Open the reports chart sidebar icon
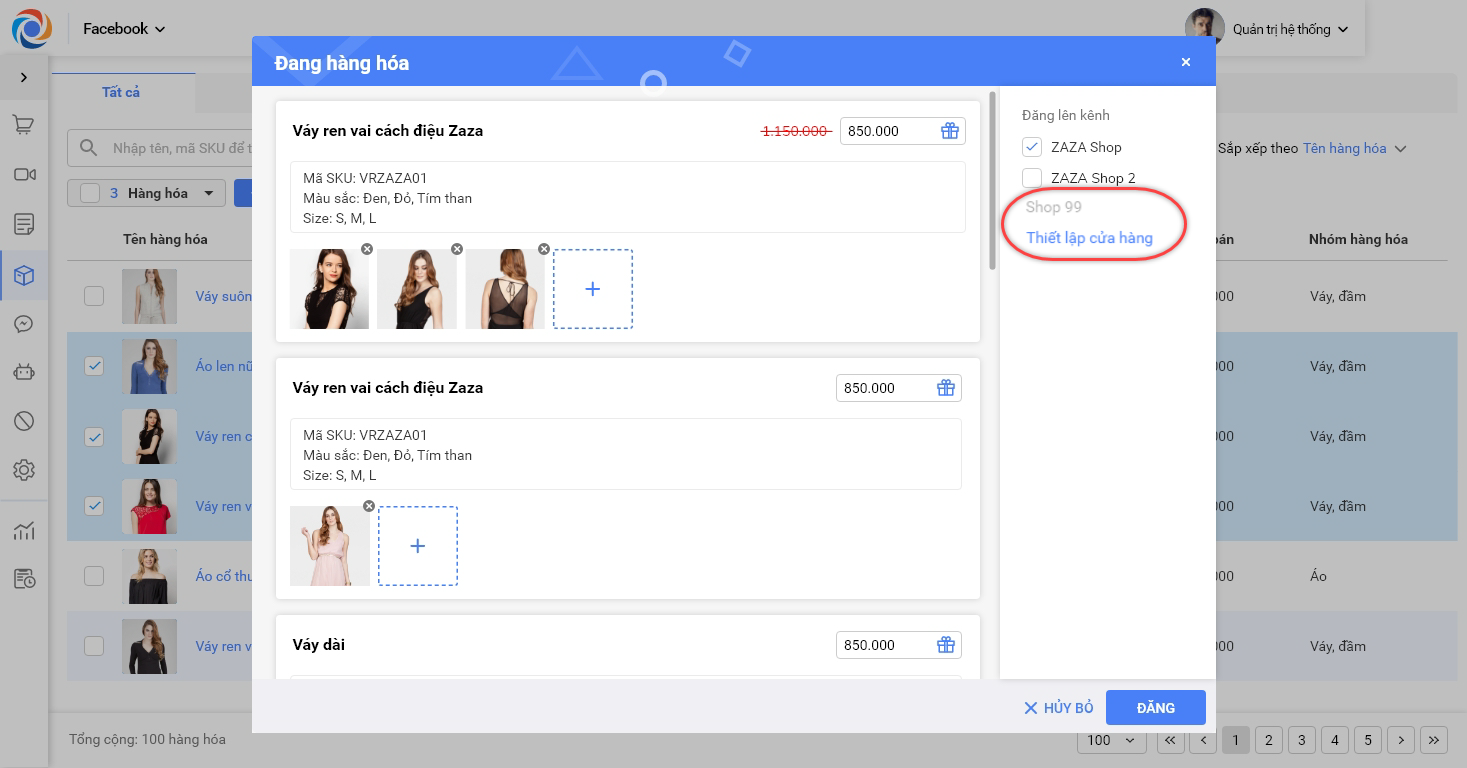The image size is (1467, 768). [24, 531]
